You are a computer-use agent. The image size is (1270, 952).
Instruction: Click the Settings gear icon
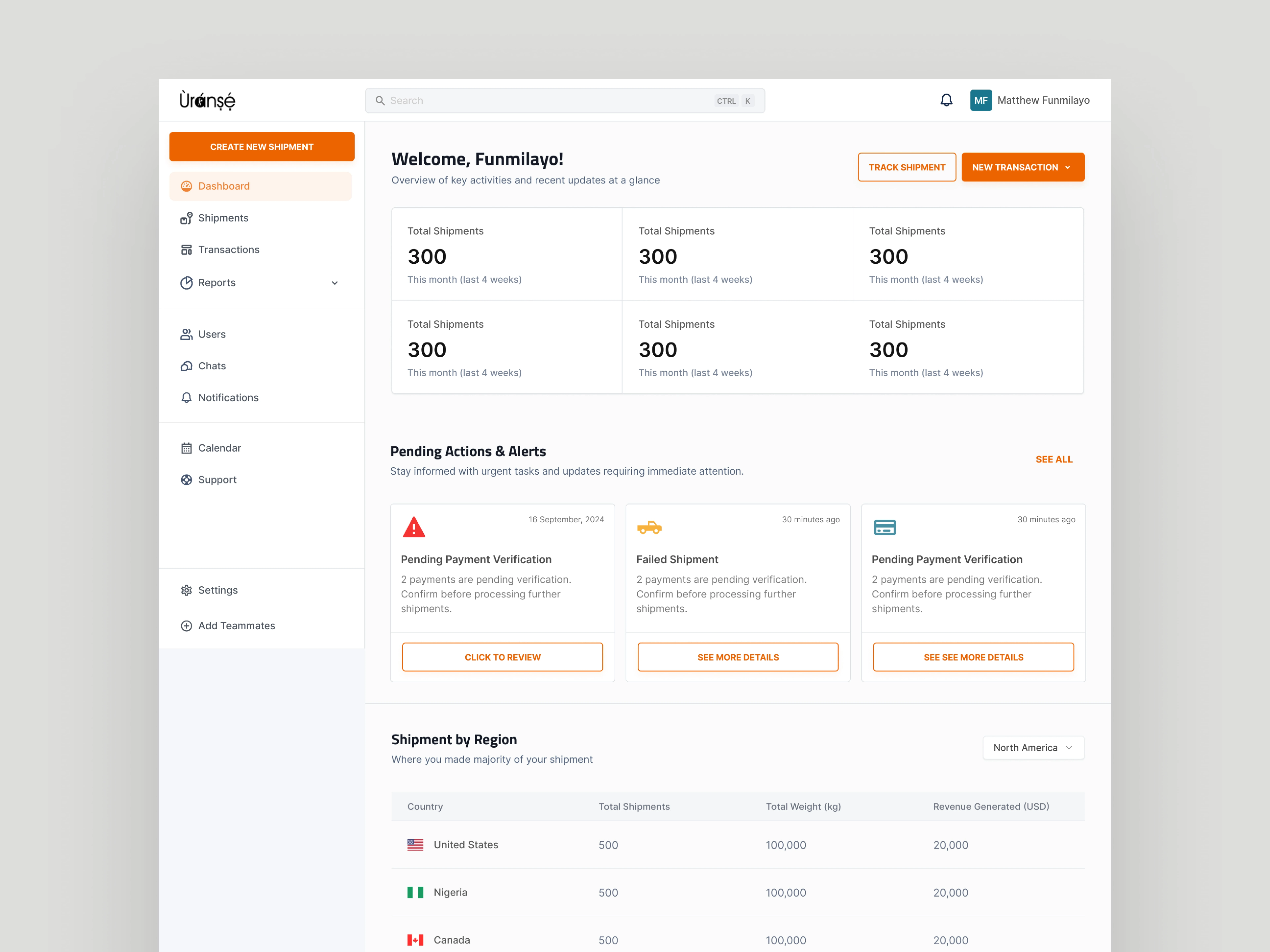[x=187, y=591]
